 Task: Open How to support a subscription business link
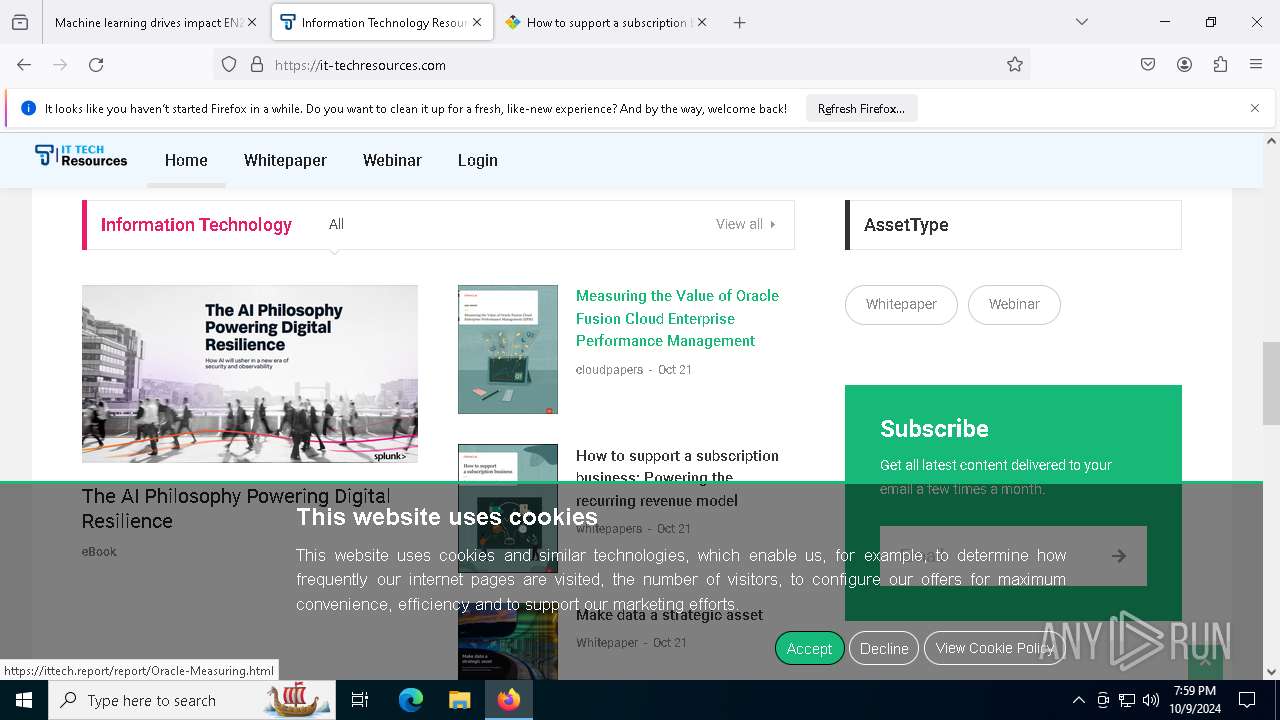pos(677,478)
